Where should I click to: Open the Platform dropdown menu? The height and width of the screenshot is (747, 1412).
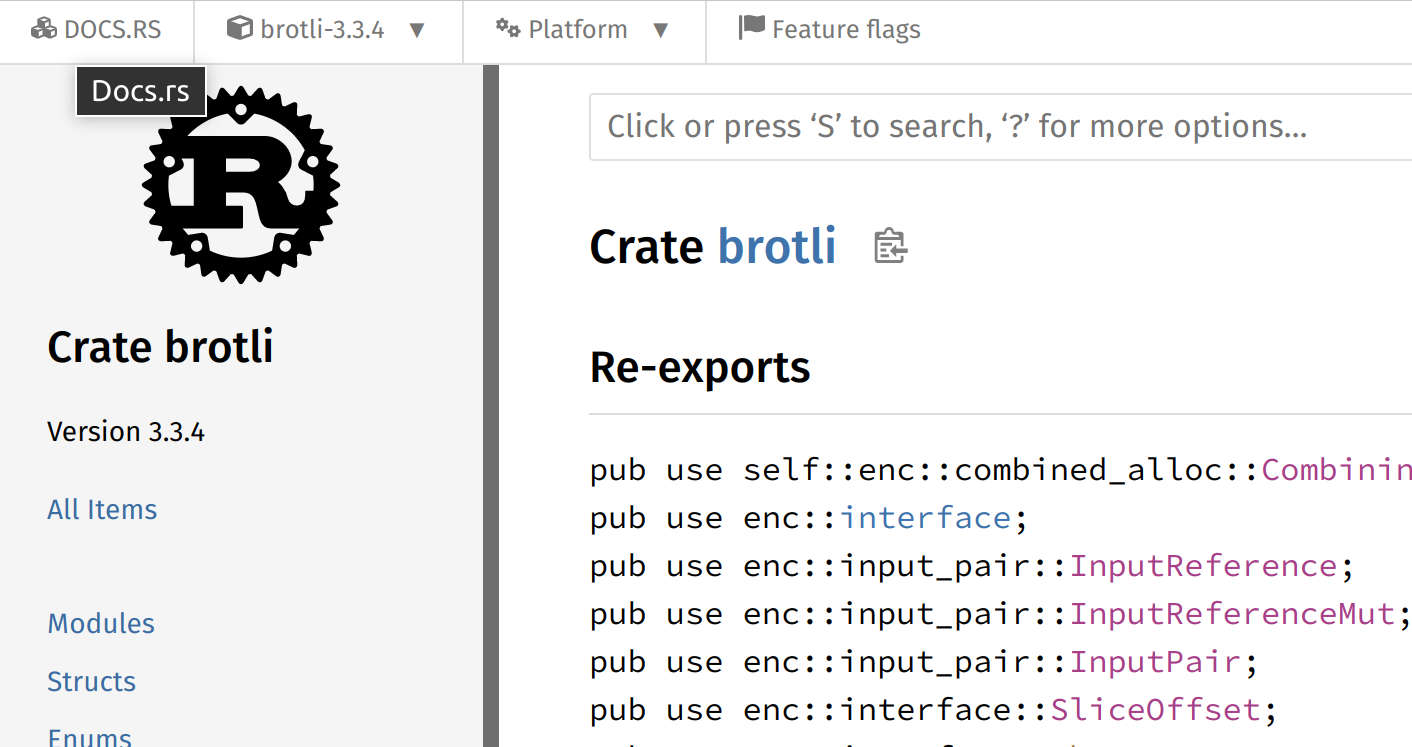pos(584,30)
